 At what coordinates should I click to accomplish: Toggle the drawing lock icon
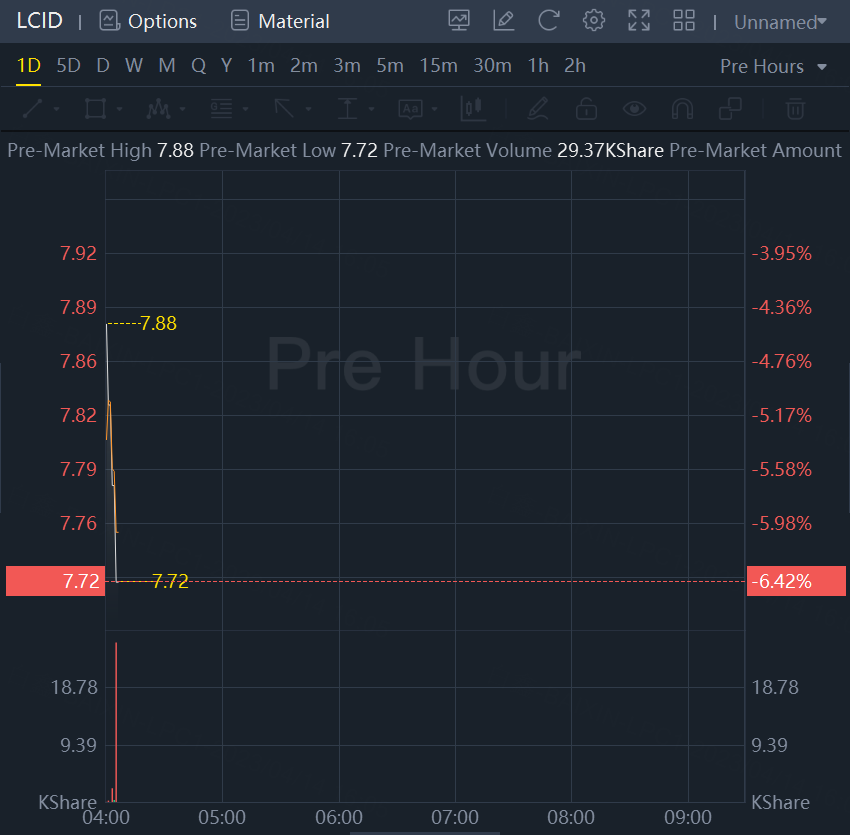click(586, 108)
